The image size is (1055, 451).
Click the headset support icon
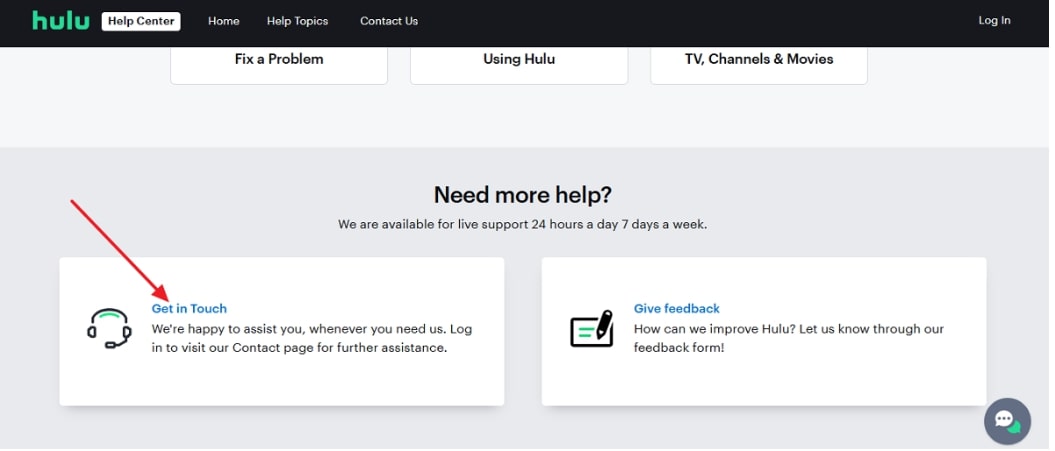click(109, 329)
